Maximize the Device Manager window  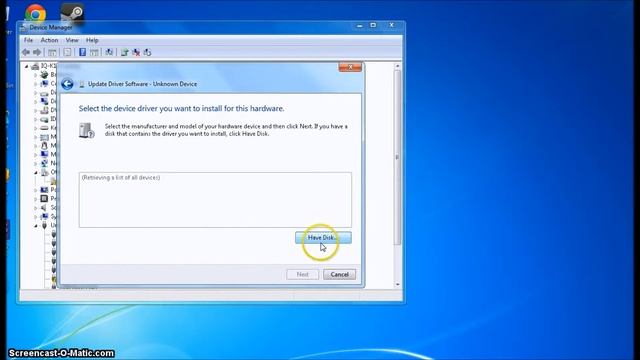point(373,26)
